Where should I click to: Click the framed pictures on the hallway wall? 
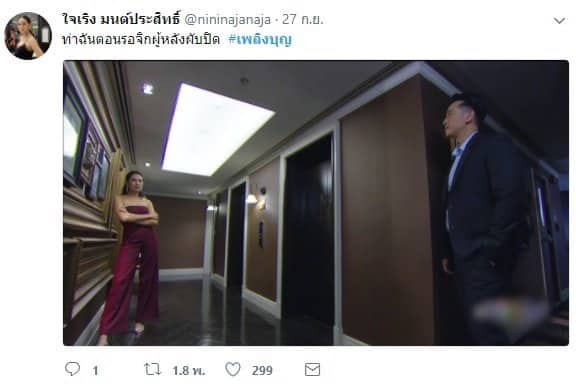click(87, 147)
